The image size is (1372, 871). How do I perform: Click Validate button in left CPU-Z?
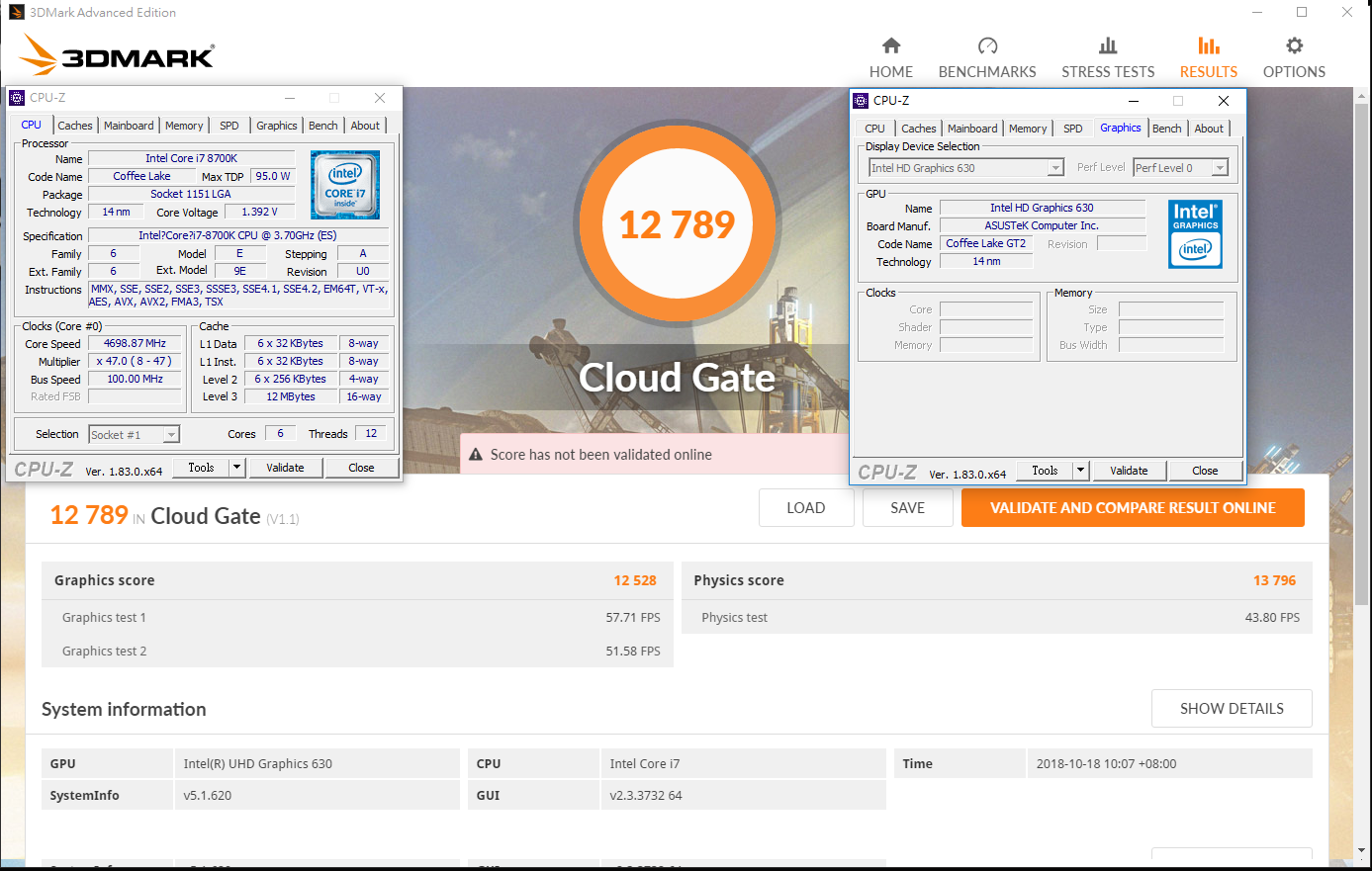click(x=285, y=468)
